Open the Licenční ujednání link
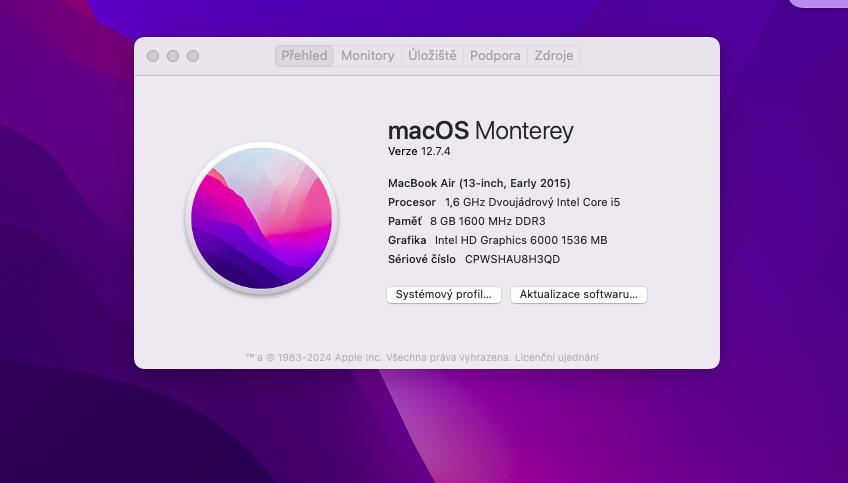 556,358
